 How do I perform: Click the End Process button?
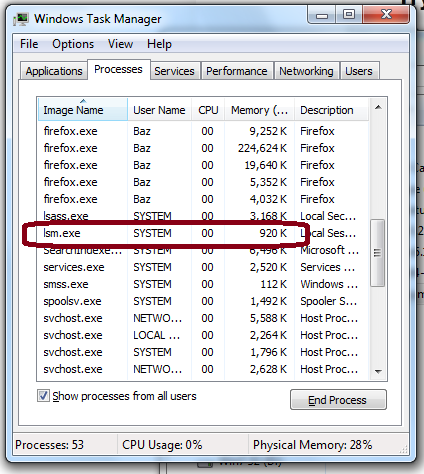tap(338, 400)
